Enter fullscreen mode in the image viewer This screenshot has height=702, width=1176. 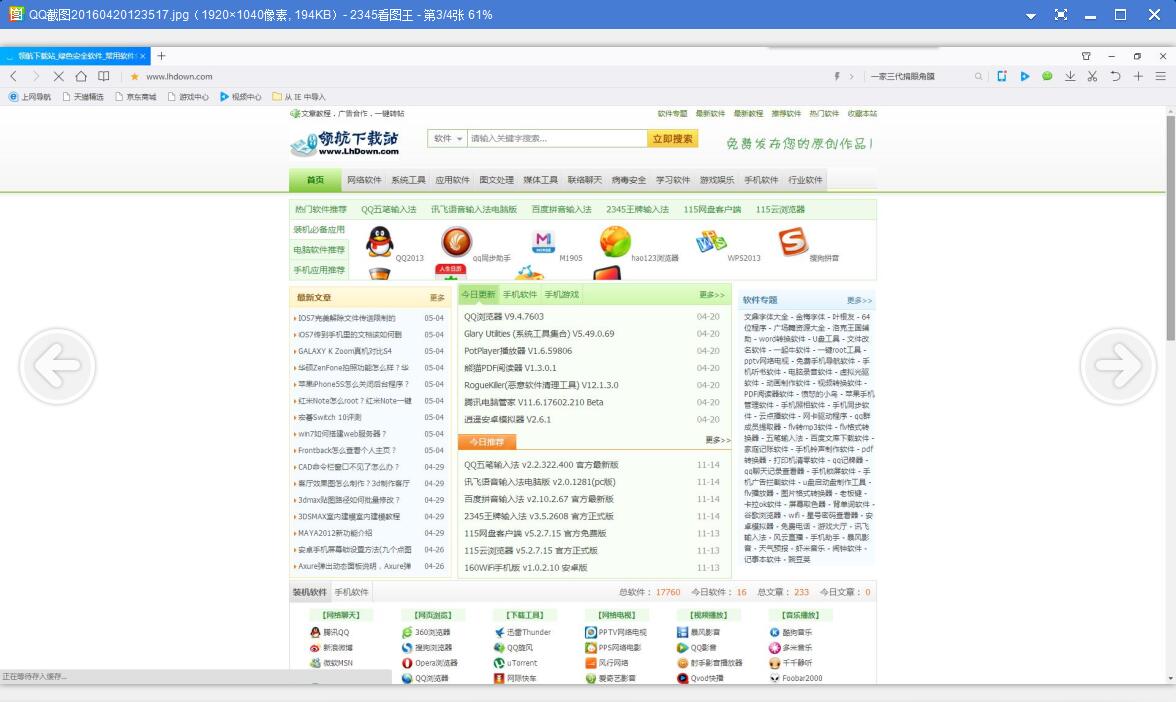pos(1060,15)
